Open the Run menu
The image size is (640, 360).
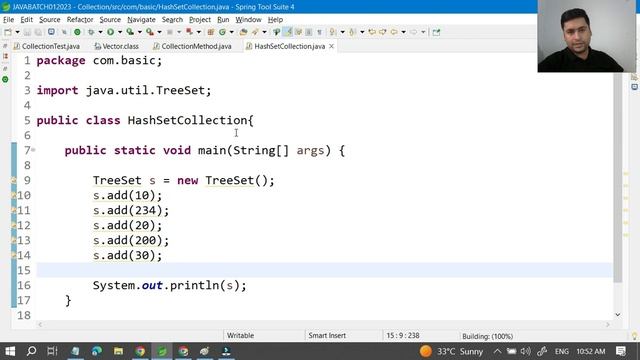[223, 20]
